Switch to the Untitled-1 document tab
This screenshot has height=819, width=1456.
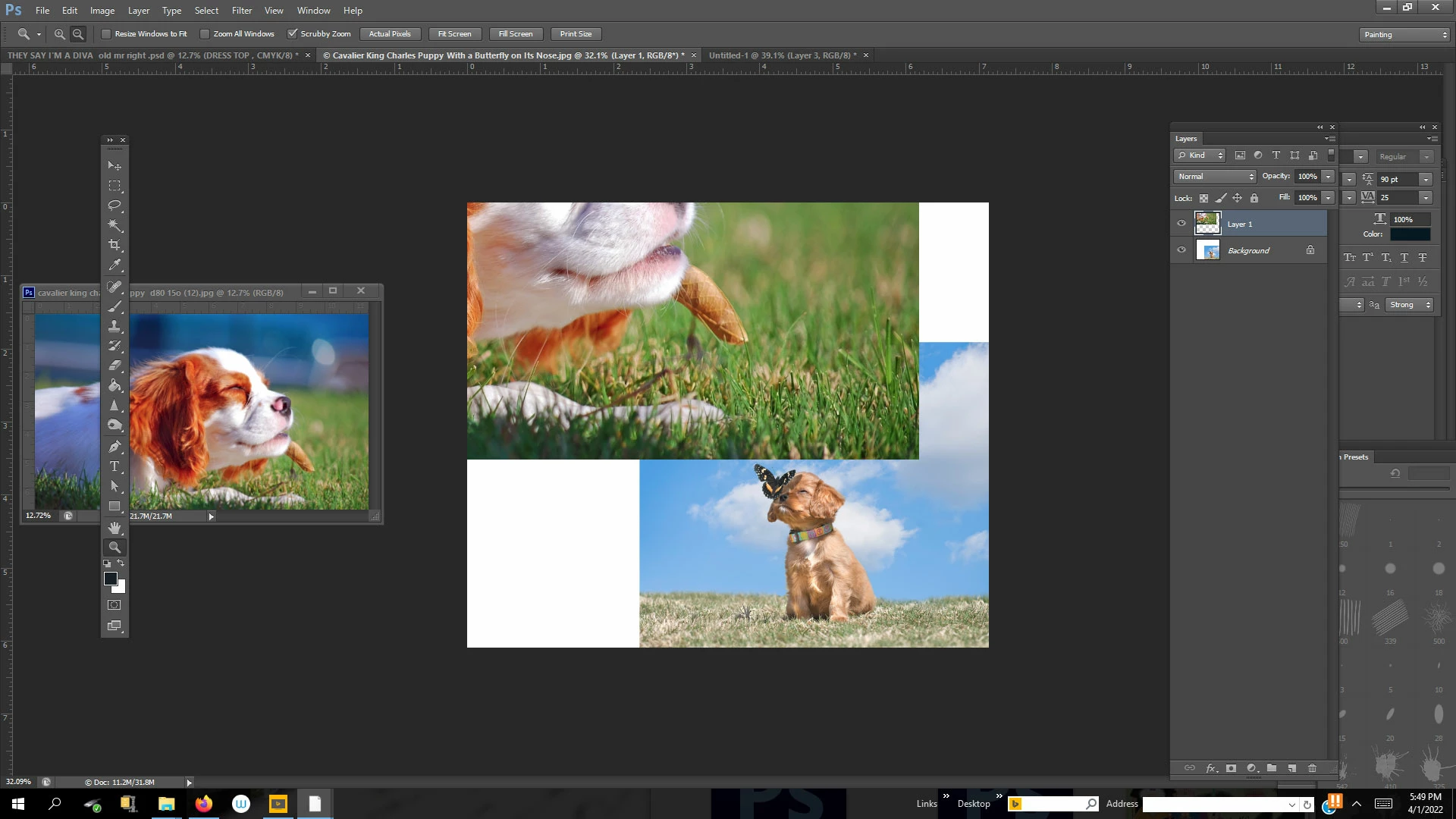click(782, 55)
